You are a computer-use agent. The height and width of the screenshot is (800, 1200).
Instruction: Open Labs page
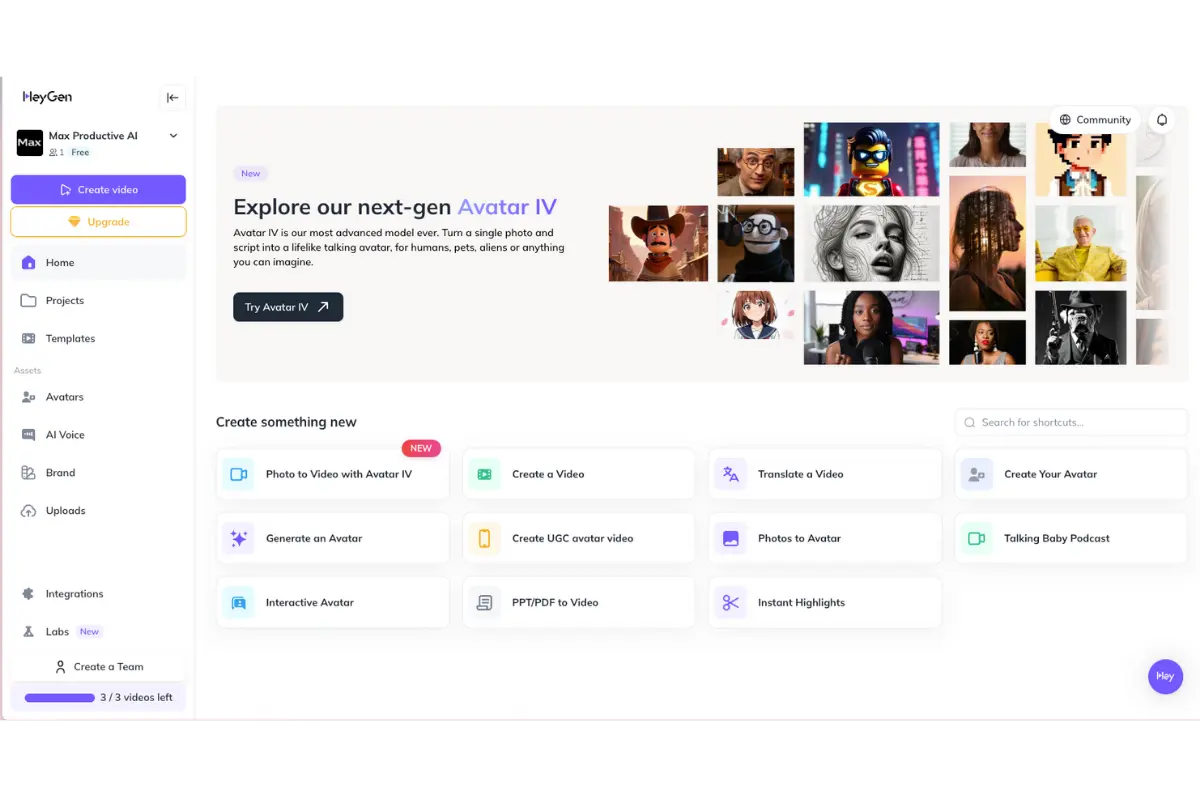(98, 632)
